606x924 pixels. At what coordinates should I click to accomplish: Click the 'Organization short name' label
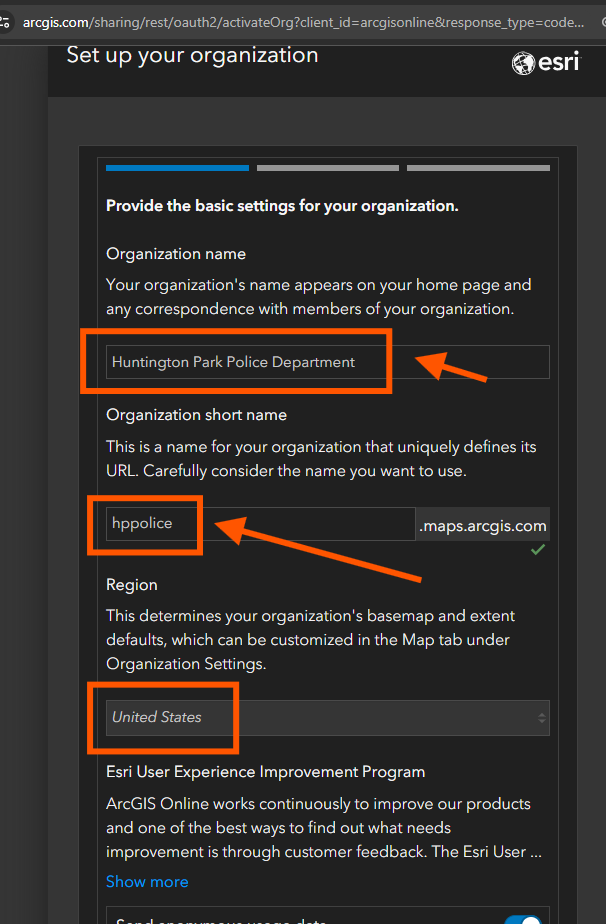tap(196, 415)
